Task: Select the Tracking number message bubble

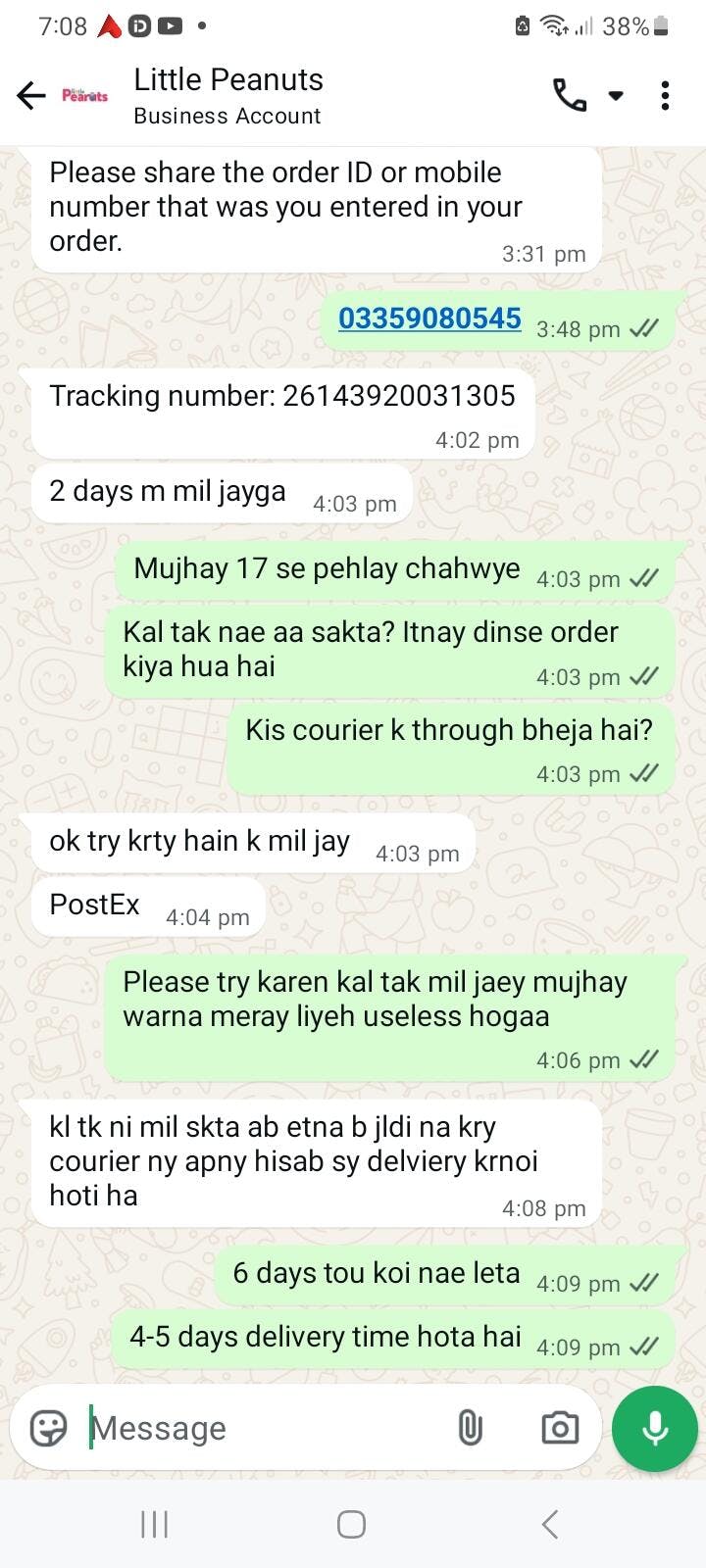Action: coord(283,414)
